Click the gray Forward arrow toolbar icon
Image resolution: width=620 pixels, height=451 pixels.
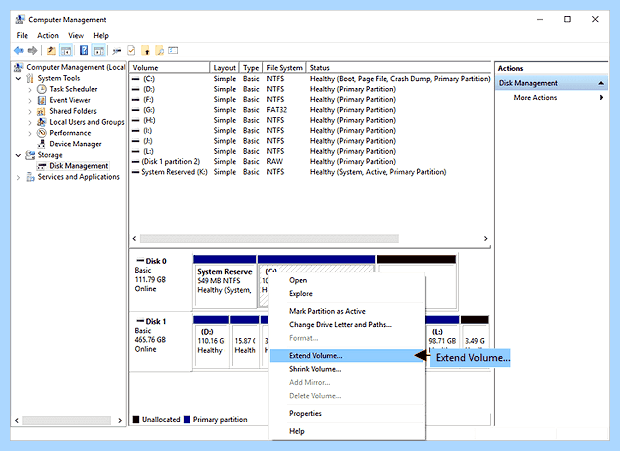(x=33, y=51)
